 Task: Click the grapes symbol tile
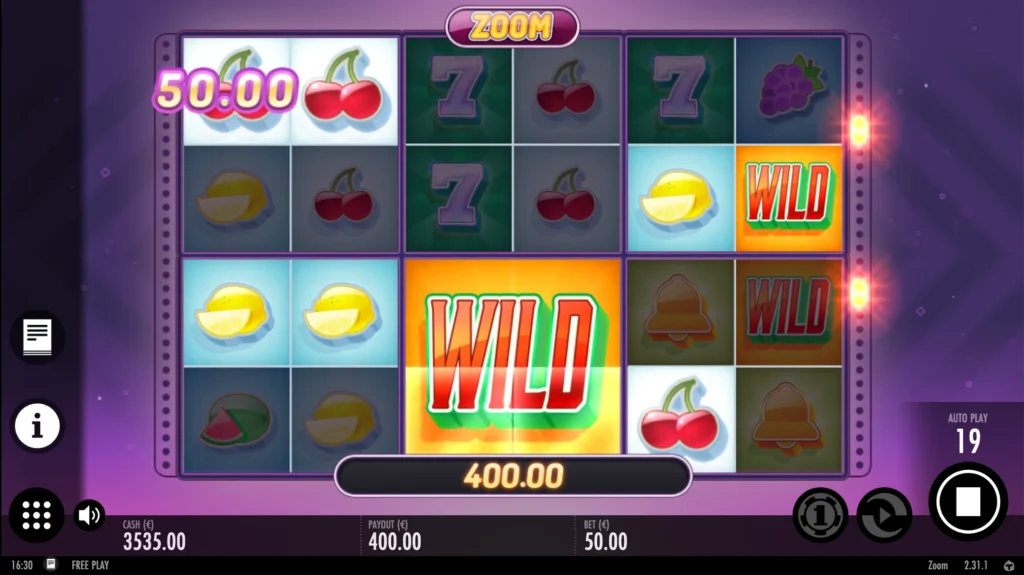point(789,90)
